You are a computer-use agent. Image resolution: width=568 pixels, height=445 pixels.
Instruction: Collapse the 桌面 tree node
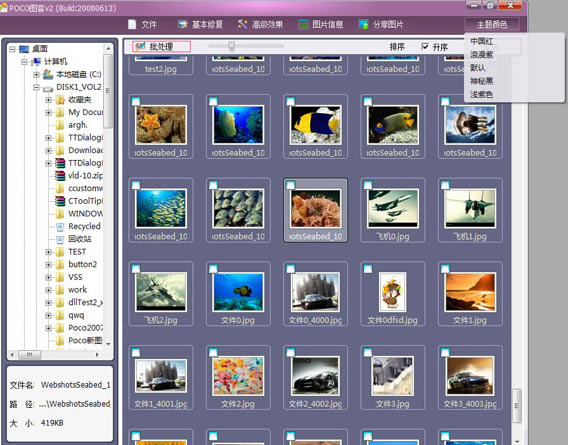(13, 49)
